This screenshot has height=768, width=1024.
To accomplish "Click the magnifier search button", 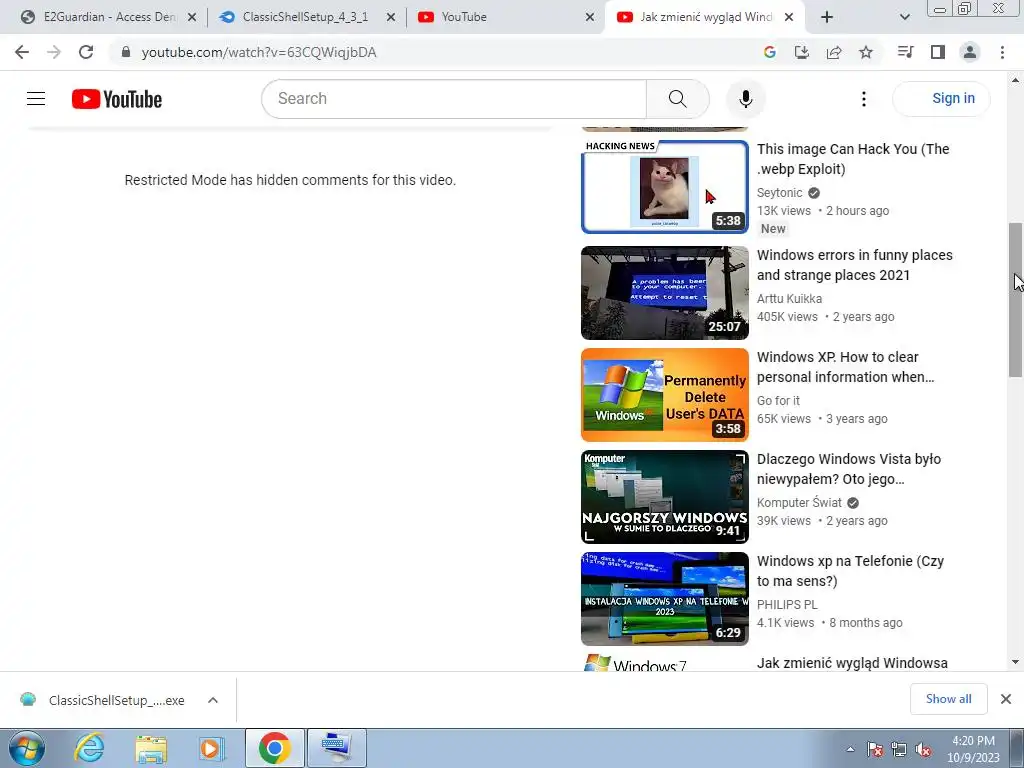I will (x=677, y=99).
